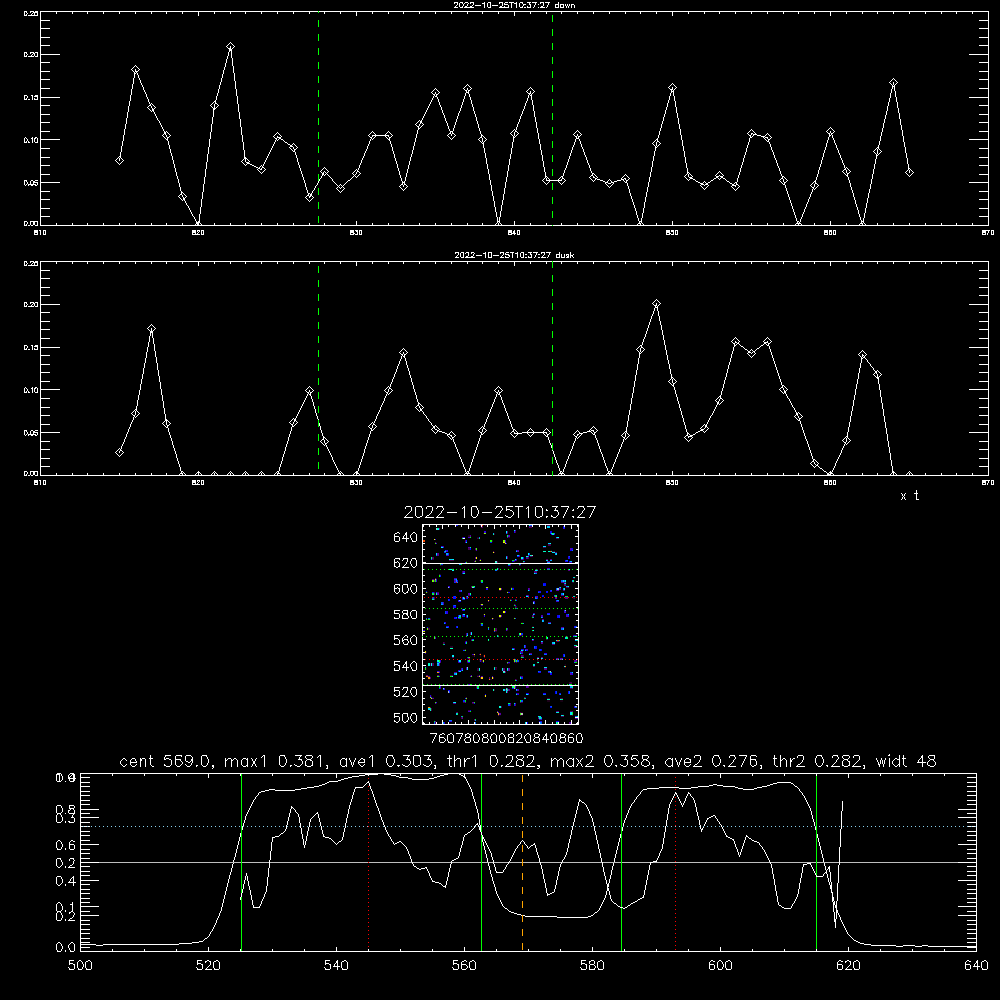This screenshot has height=1000, width=1000.
Task: Click the green vertical line at 525 in bottom plot
Action: 241,862
